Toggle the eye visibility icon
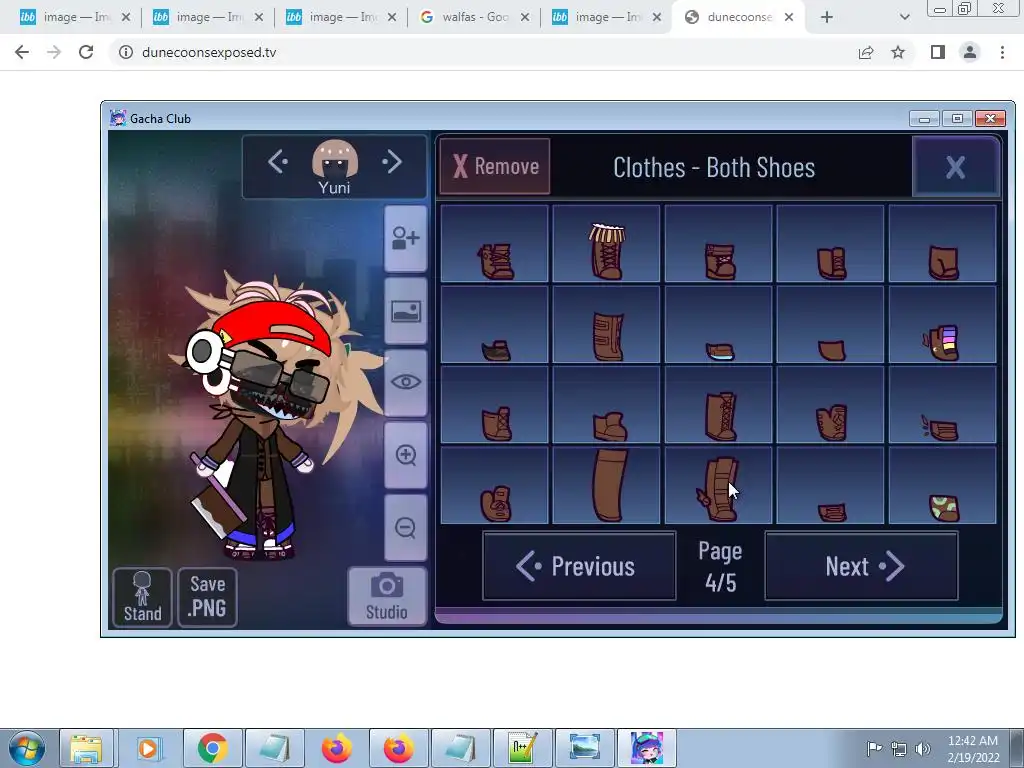This screenshot has height=768, width=1024. click(x=406, y=383)
